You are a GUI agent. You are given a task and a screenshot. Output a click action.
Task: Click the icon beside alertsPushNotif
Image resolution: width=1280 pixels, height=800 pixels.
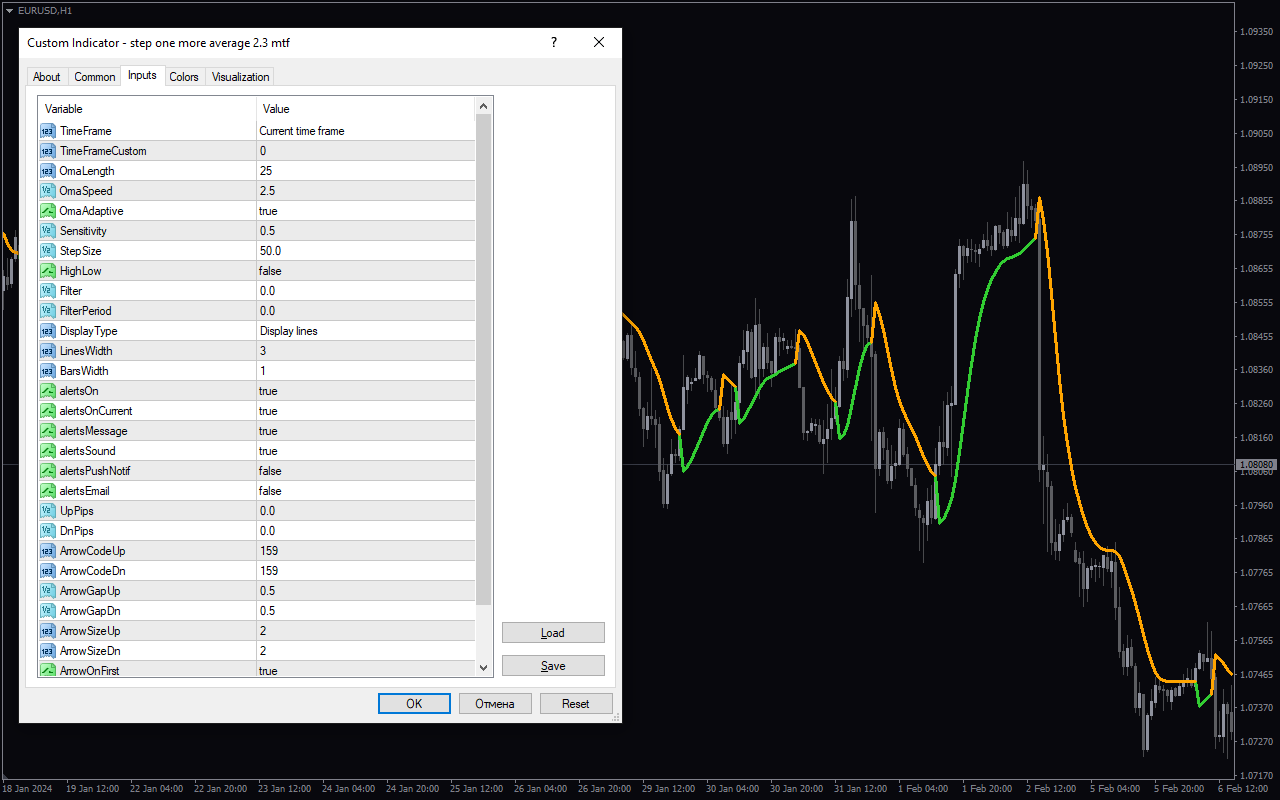tap(47, 471)
